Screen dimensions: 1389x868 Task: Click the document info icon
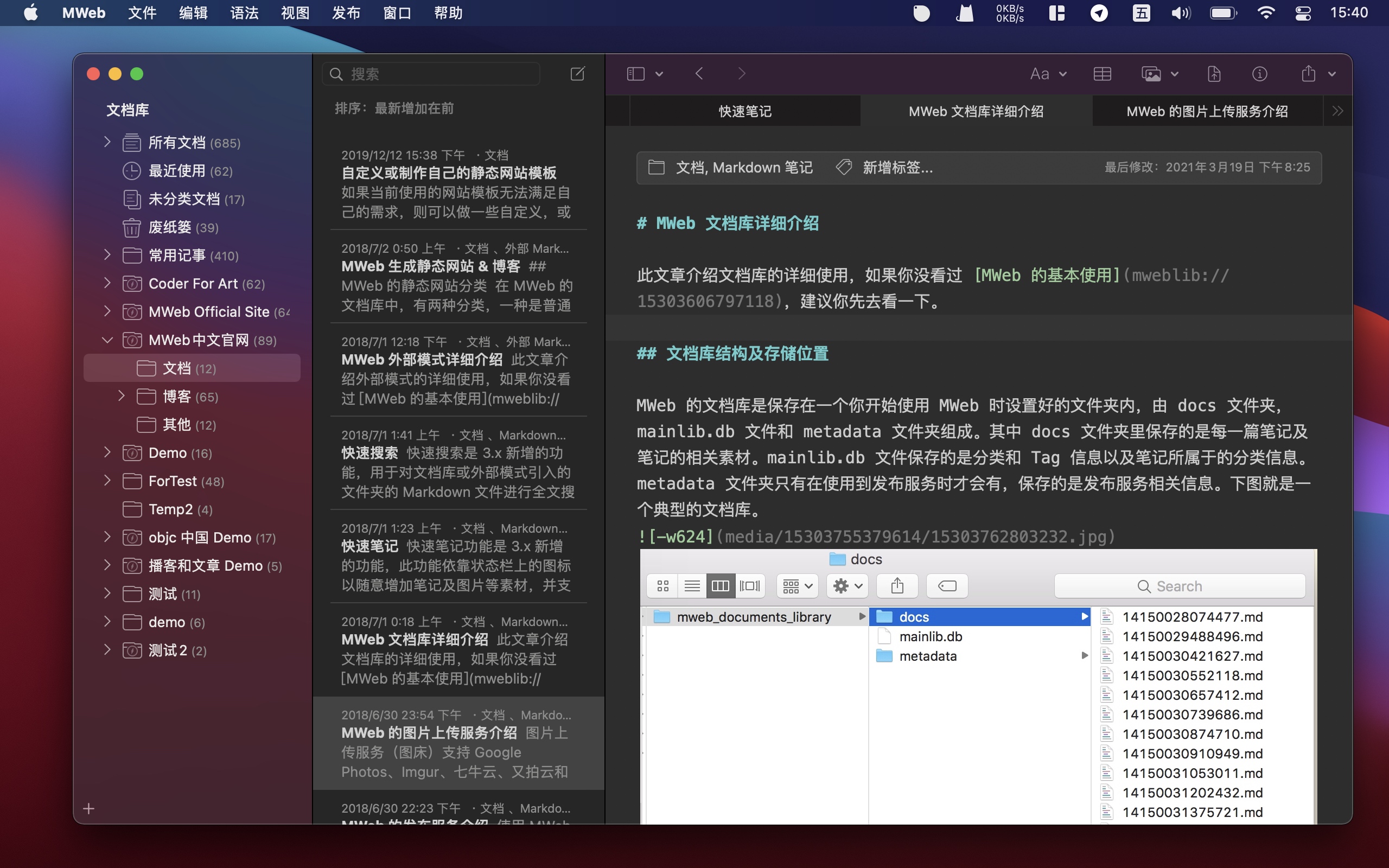pyautogui.click(x=1259, y=73)
